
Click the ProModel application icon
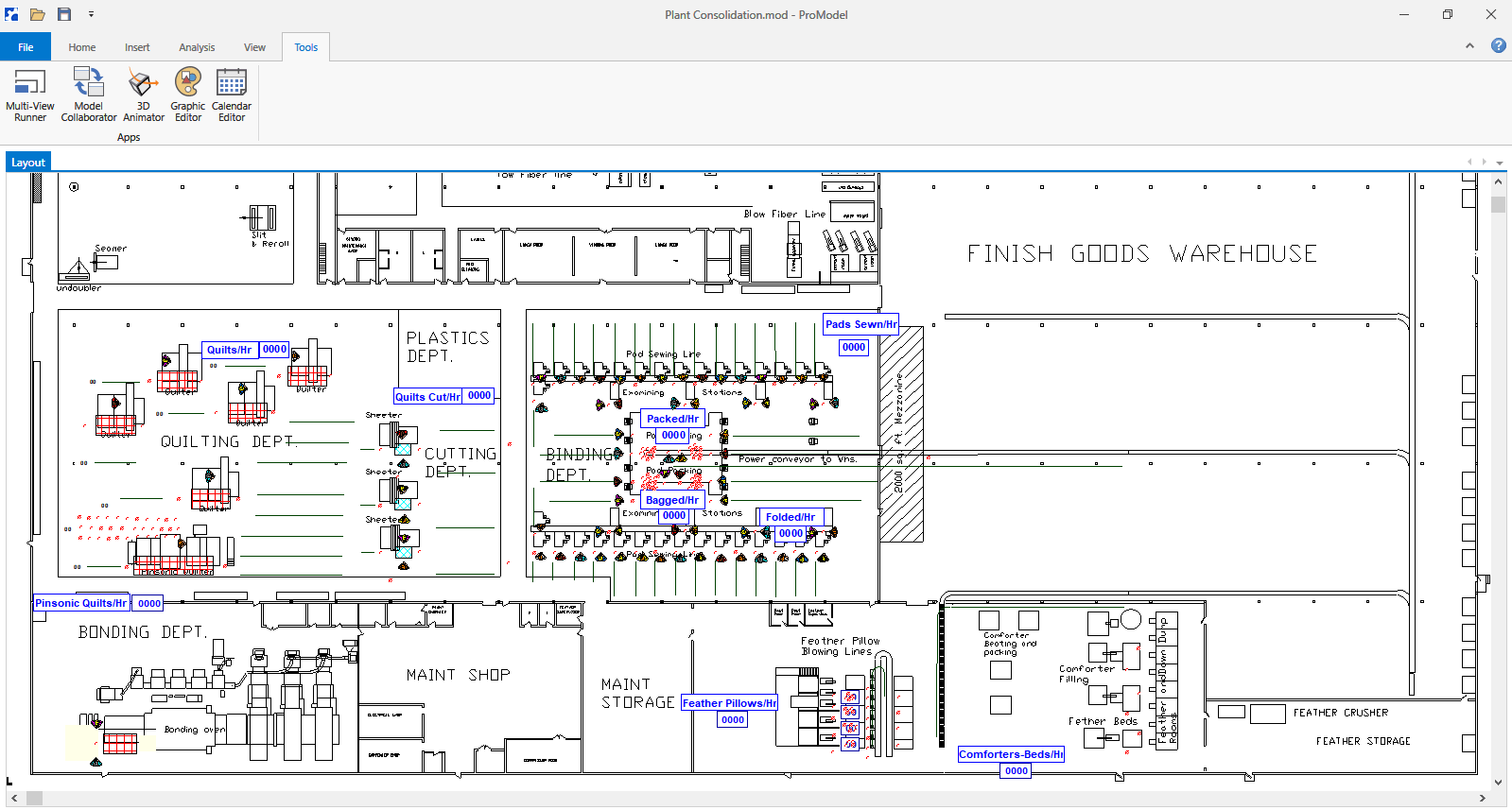[11, 14]
